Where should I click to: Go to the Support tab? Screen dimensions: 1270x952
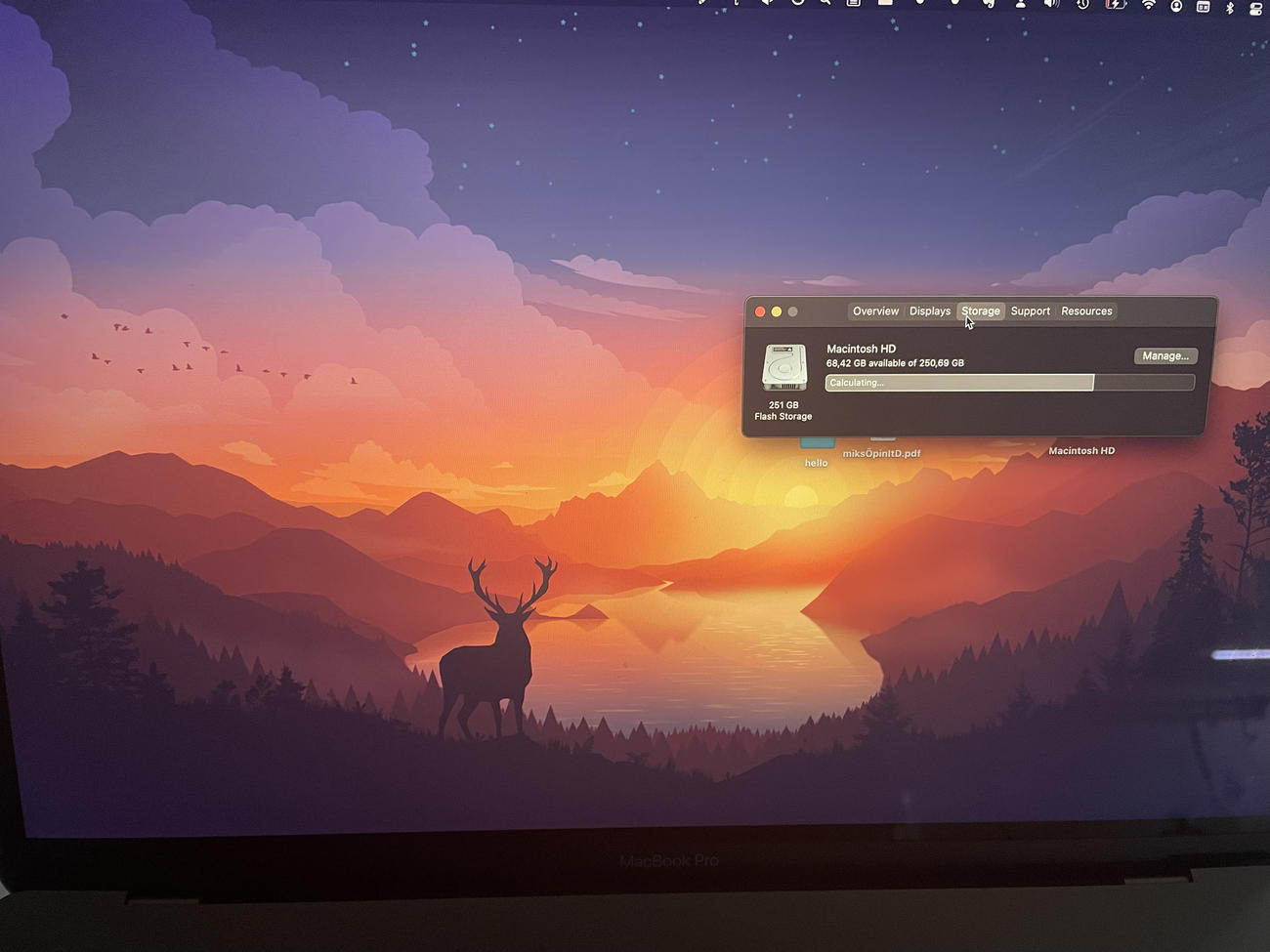click(x=1030, y=311)
